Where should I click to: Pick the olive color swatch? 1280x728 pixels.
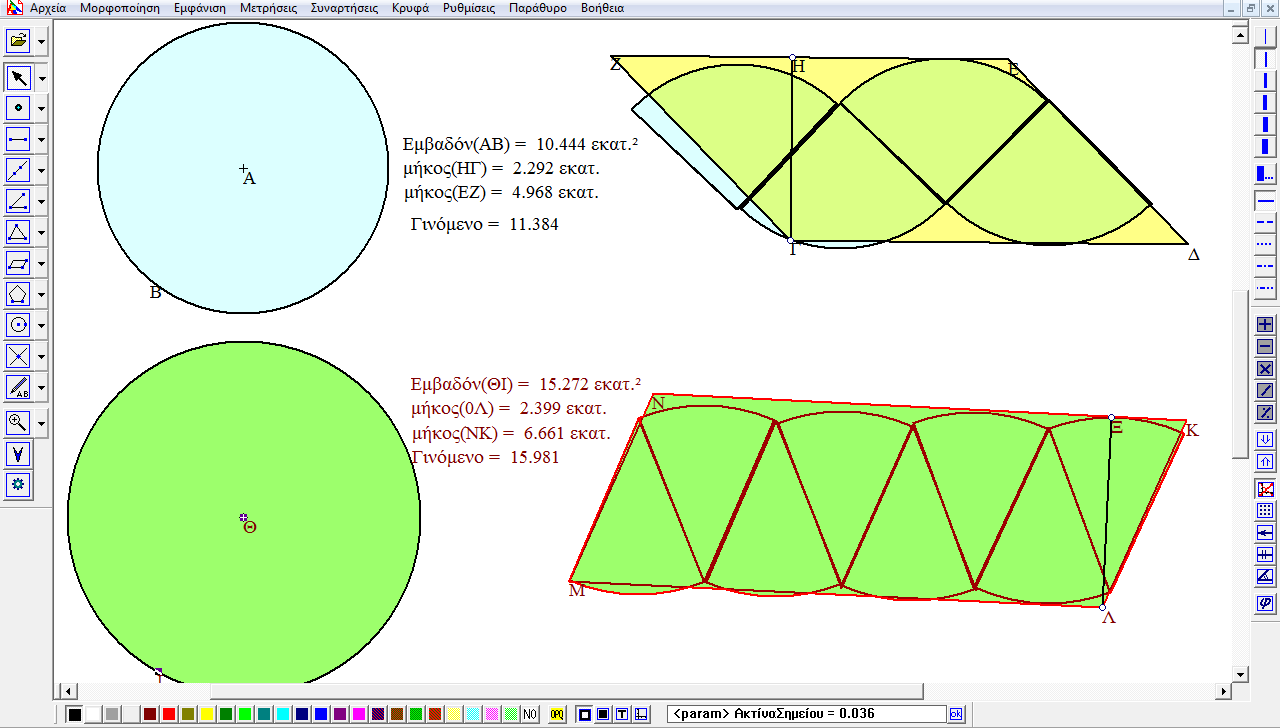click(x=188, y=714)
